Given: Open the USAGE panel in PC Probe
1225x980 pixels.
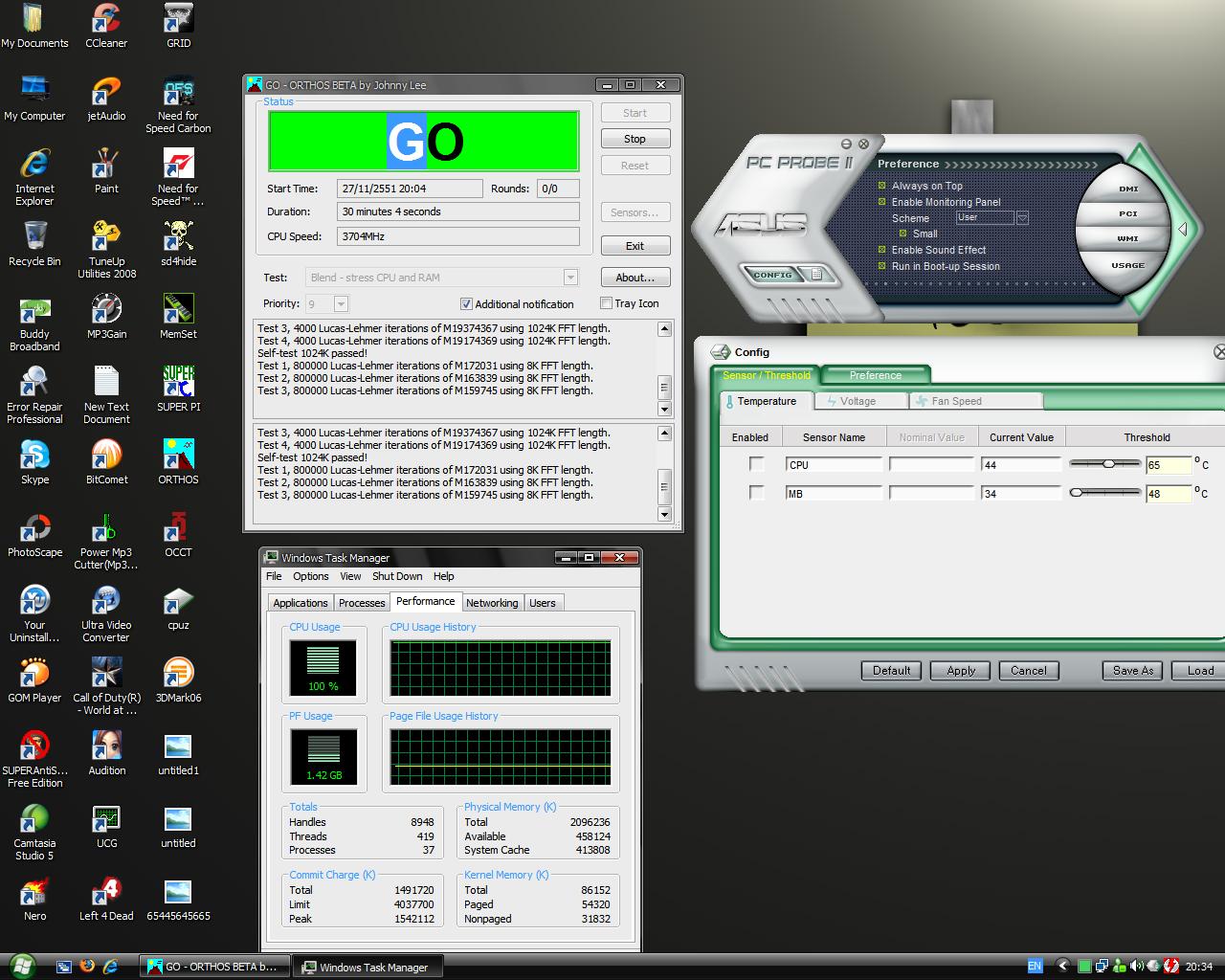Looking at the screenshot, I should tap(1127, 265).
